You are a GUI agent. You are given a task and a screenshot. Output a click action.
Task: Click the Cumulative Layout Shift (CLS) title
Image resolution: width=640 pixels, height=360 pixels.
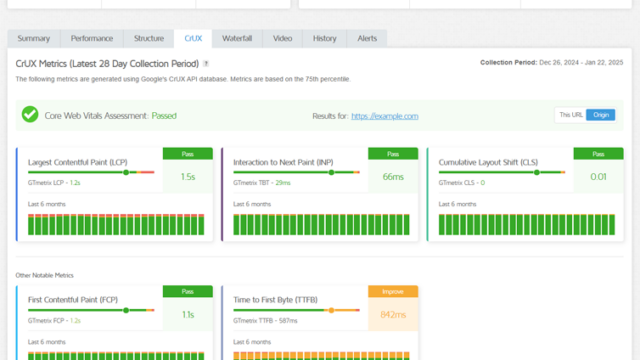coord(488,162)
